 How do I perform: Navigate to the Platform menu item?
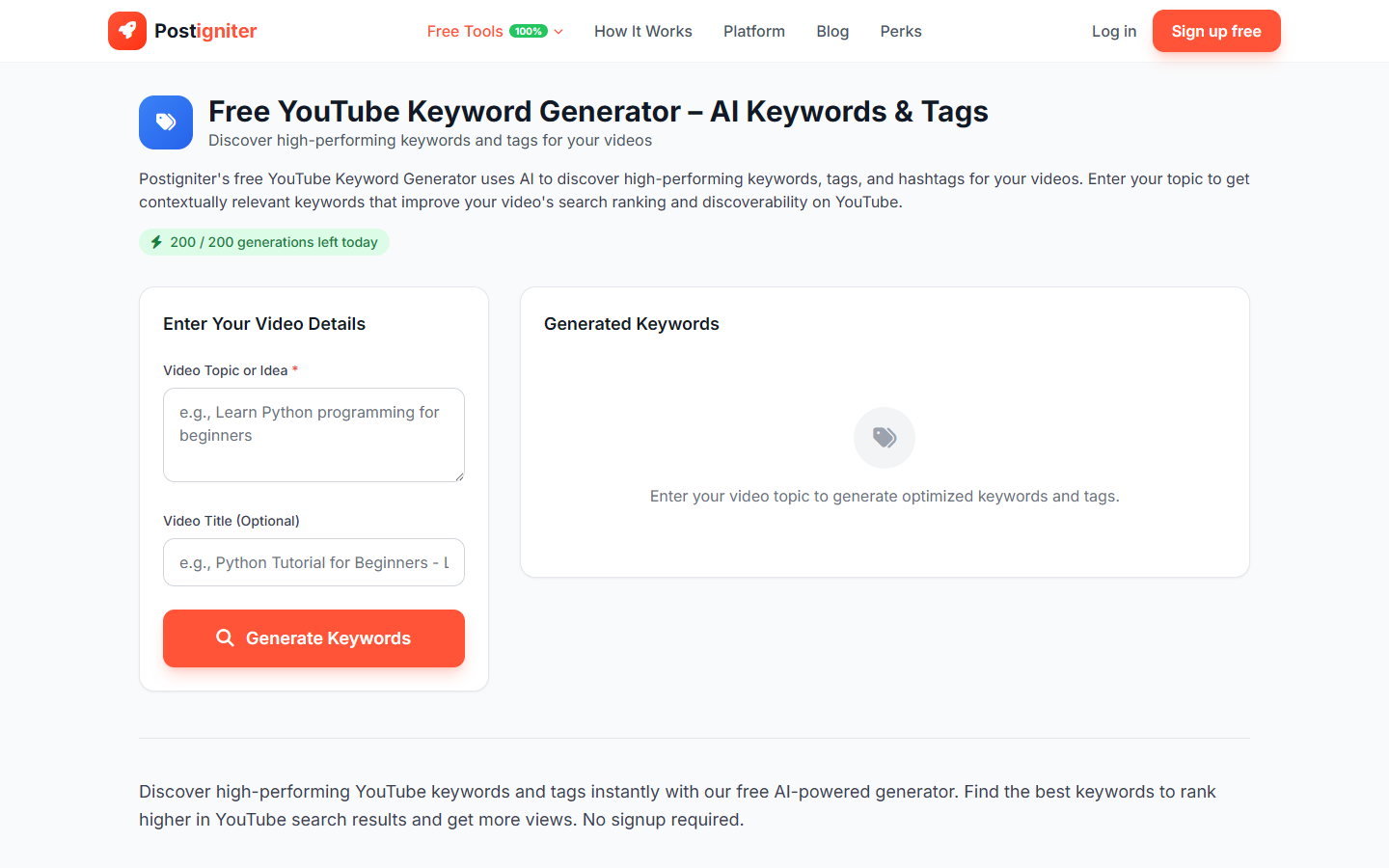(x=753, y=31)
